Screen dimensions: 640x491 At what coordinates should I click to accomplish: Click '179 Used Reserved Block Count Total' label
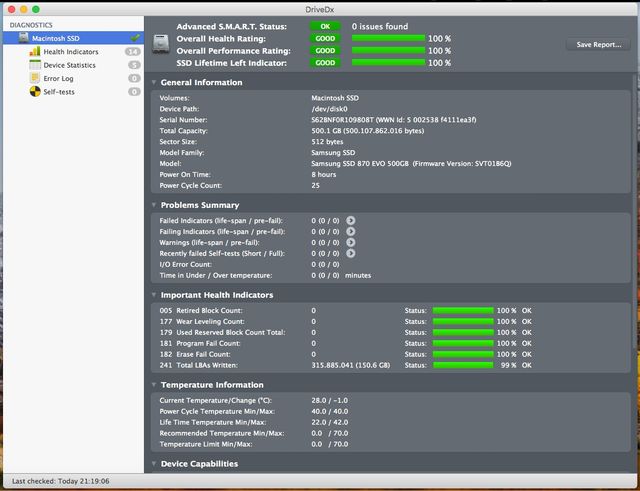[222, 333]
